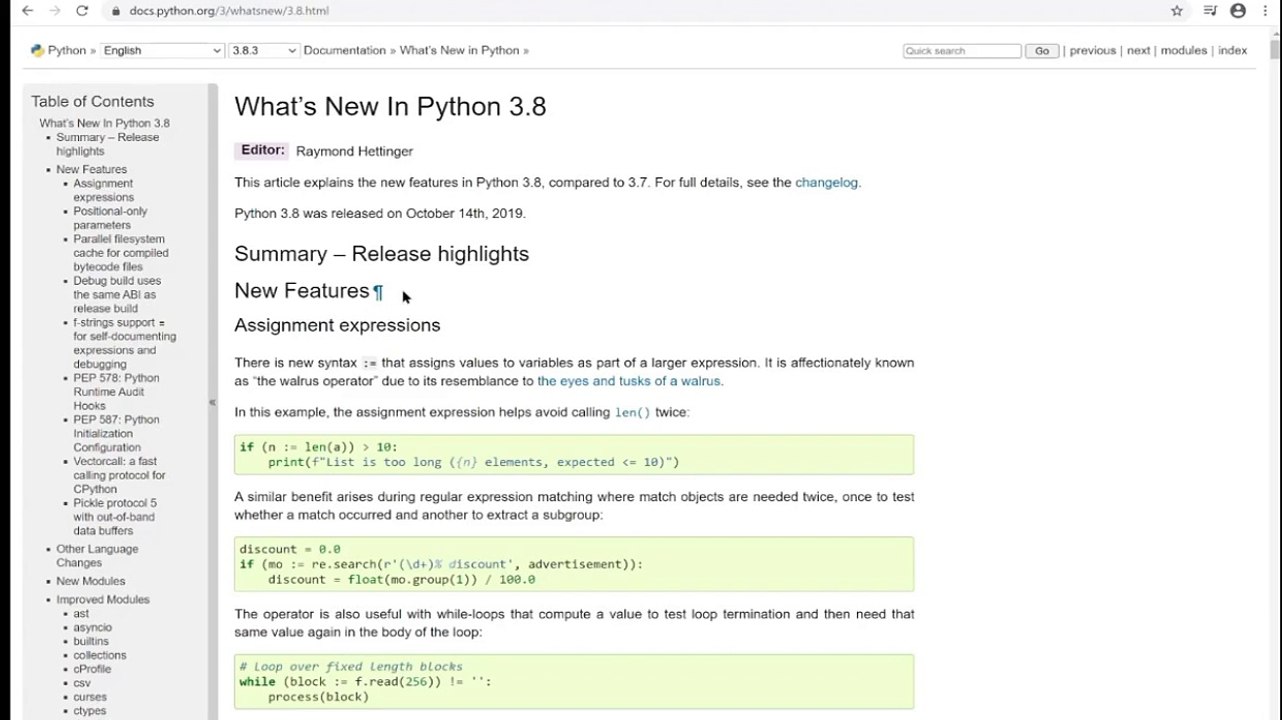Go to the next topic link
The width and height of the screenshot is (1282, 720).
point(1139,50)
